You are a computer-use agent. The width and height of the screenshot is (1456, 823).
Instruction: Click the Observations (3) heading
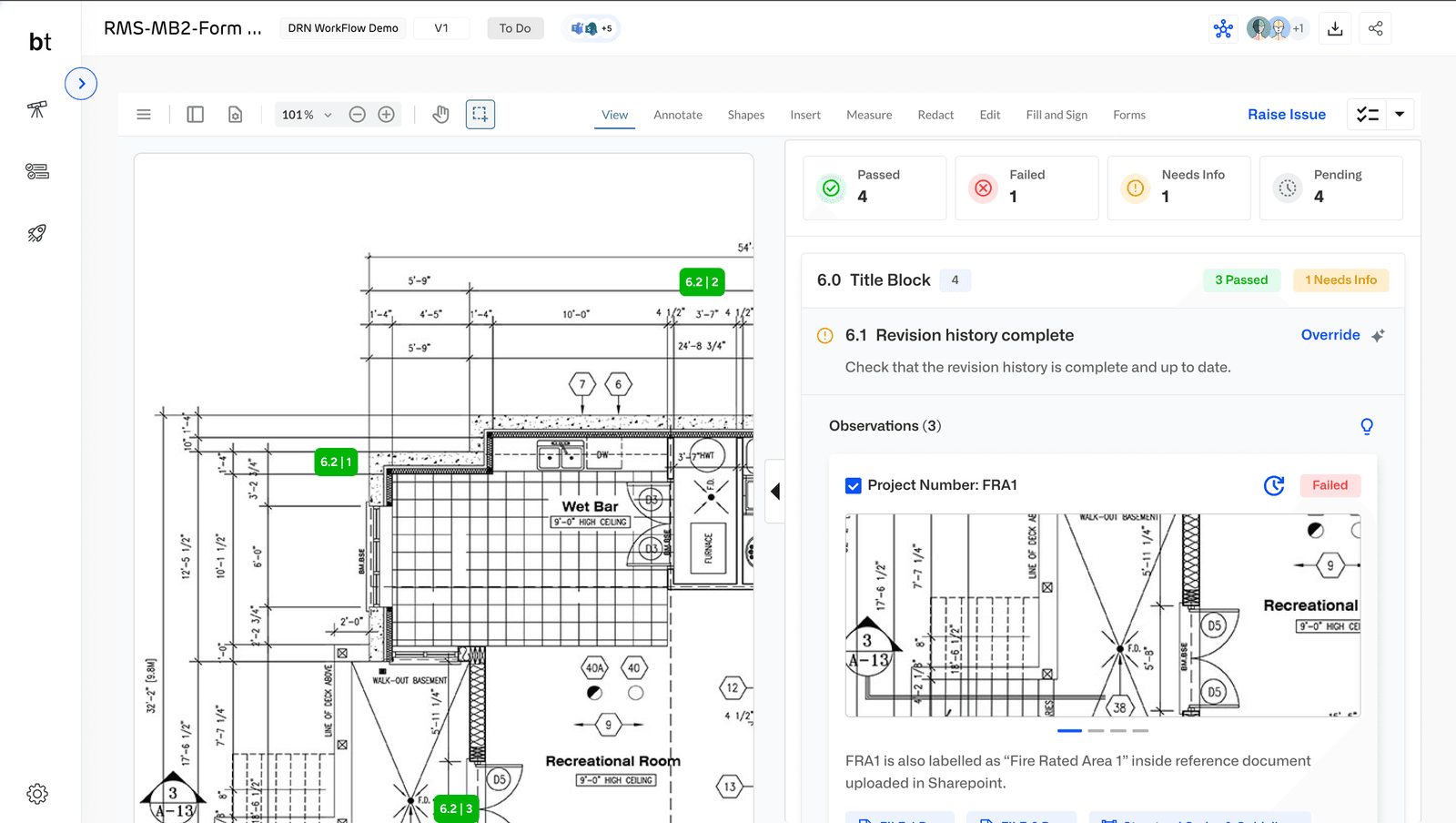click(885, 426)
